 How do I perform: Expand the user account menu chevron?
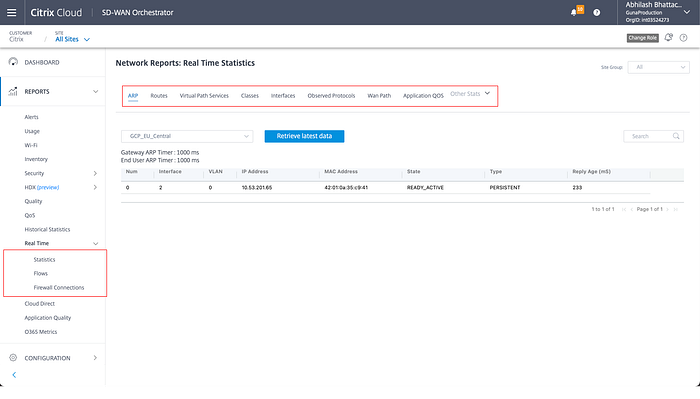[x=687, y=12]
